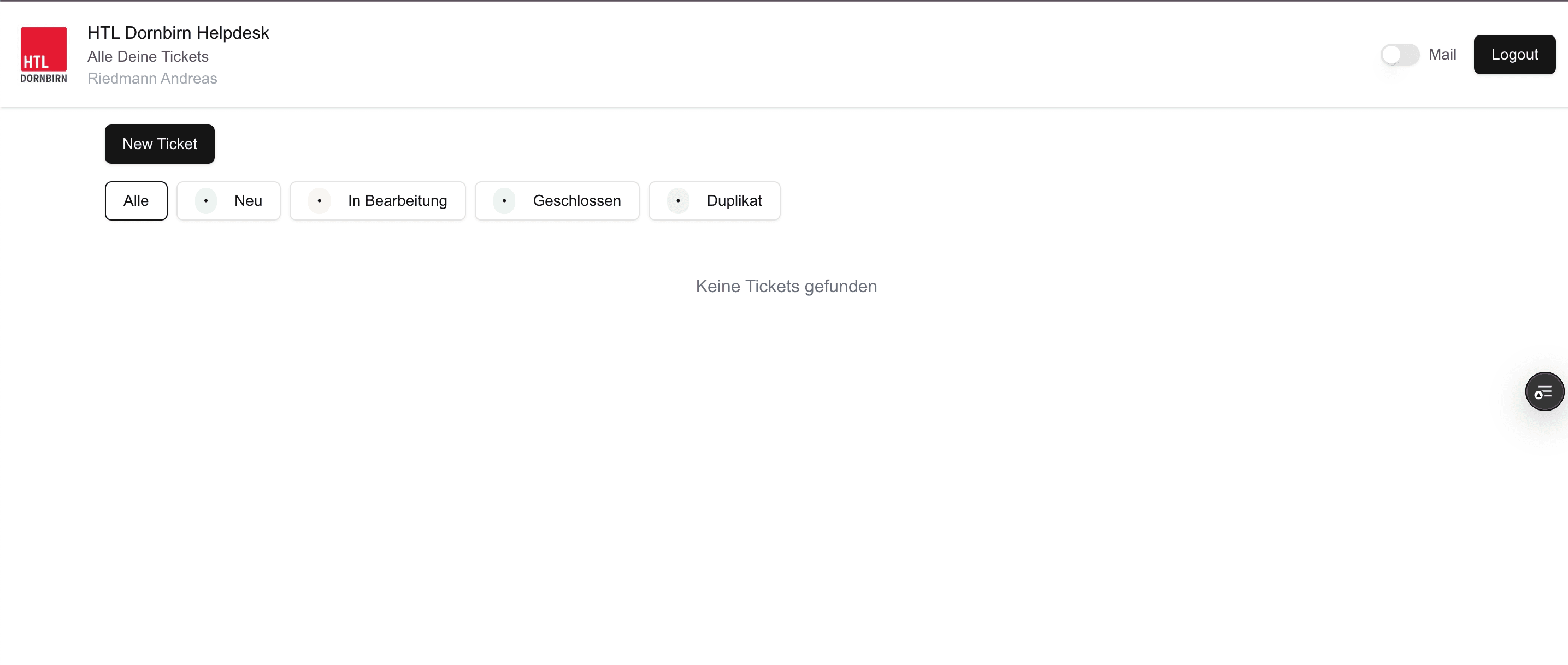Show Geschlossen tickets
Screen dimensions: 1568x665
576,201
